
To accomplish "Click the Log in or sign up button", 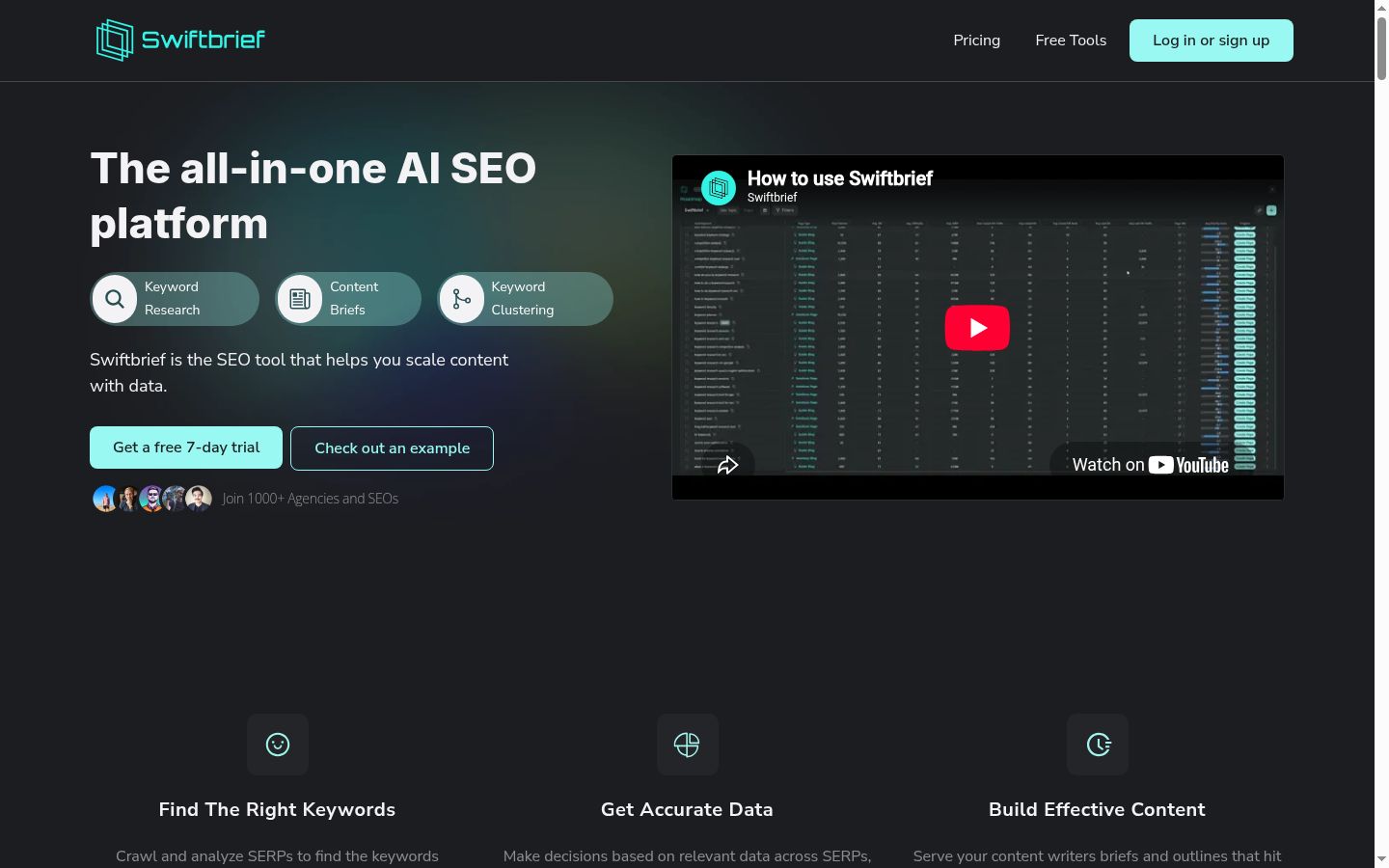I will coord(1212,41).
